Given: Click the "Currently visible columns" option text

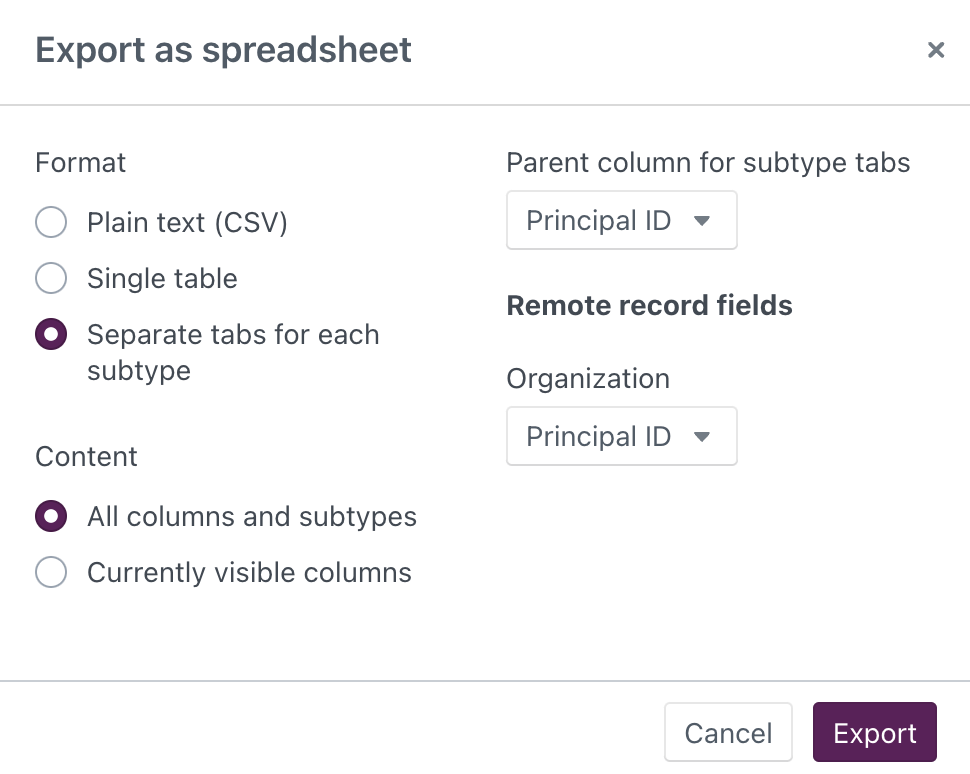Looking at the screenshot, I should pos(249,572).
